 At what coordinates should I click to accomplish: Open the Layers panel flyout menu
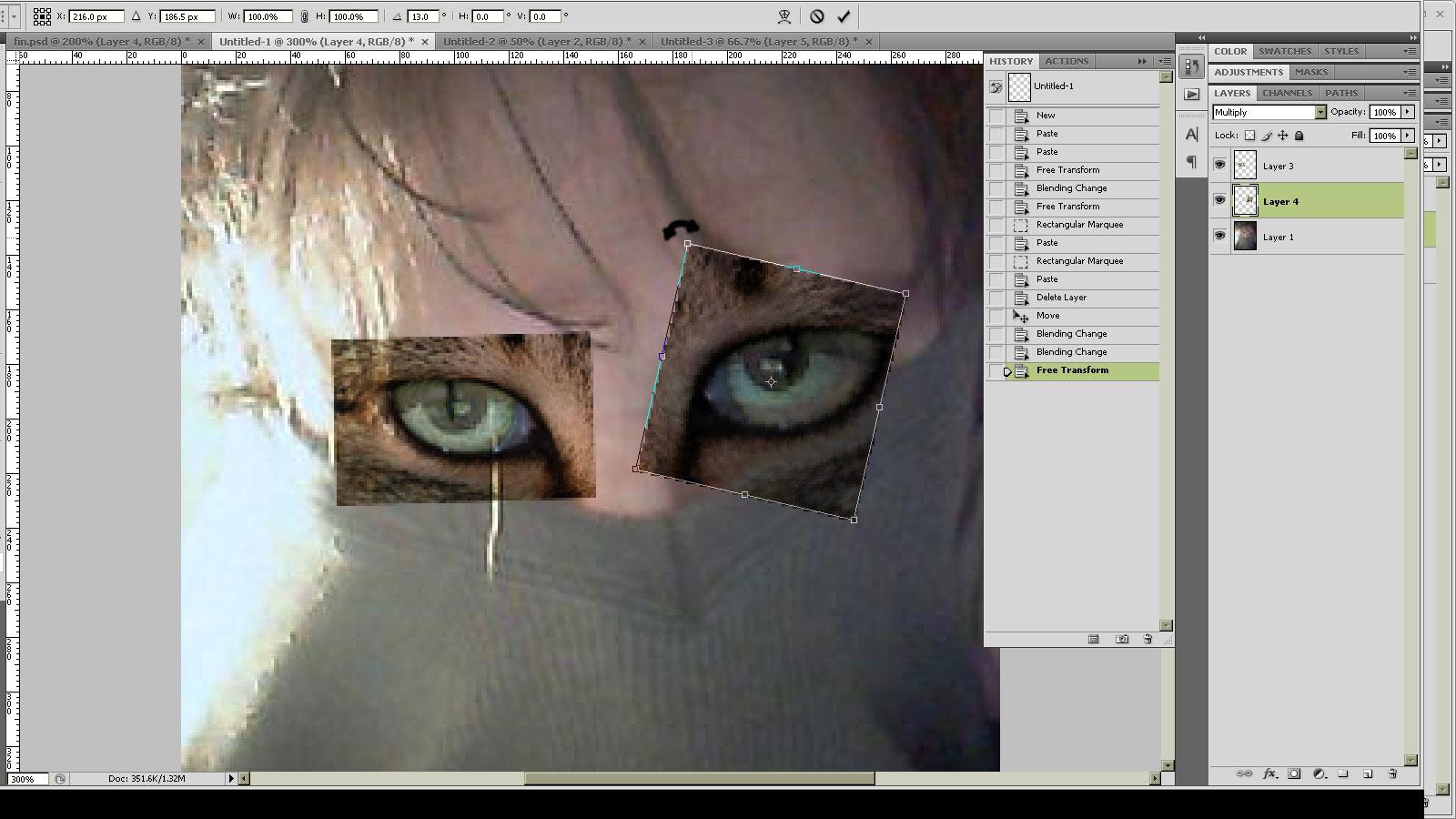[x=1410, y=93]
